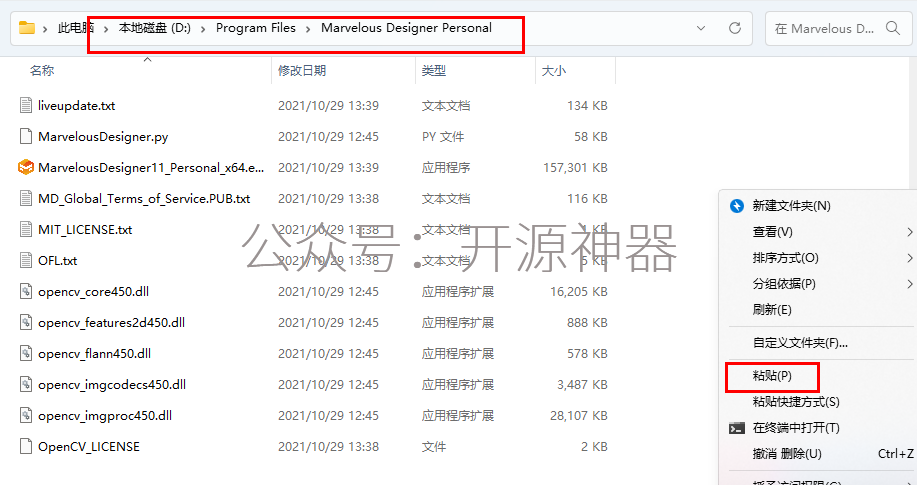Viewport: 917px width, 485px height.
Task: Choose 自定义文件夹(F)... menu entry
Action: click(800, 343)
